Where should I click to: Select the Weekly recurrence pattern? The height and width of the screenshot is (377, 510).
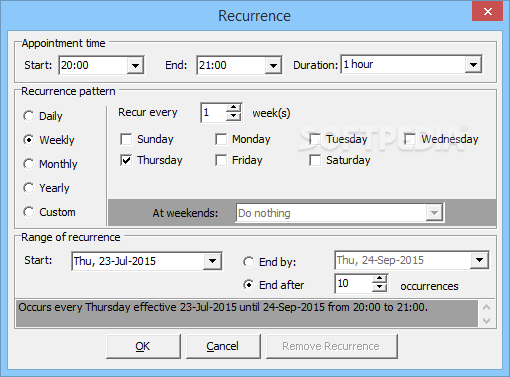(x=29, y=140)
